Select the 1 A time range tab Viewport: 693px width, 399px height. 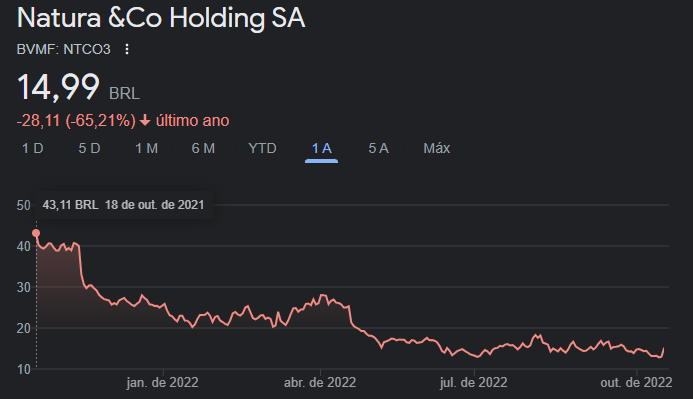tap(321, 148)
